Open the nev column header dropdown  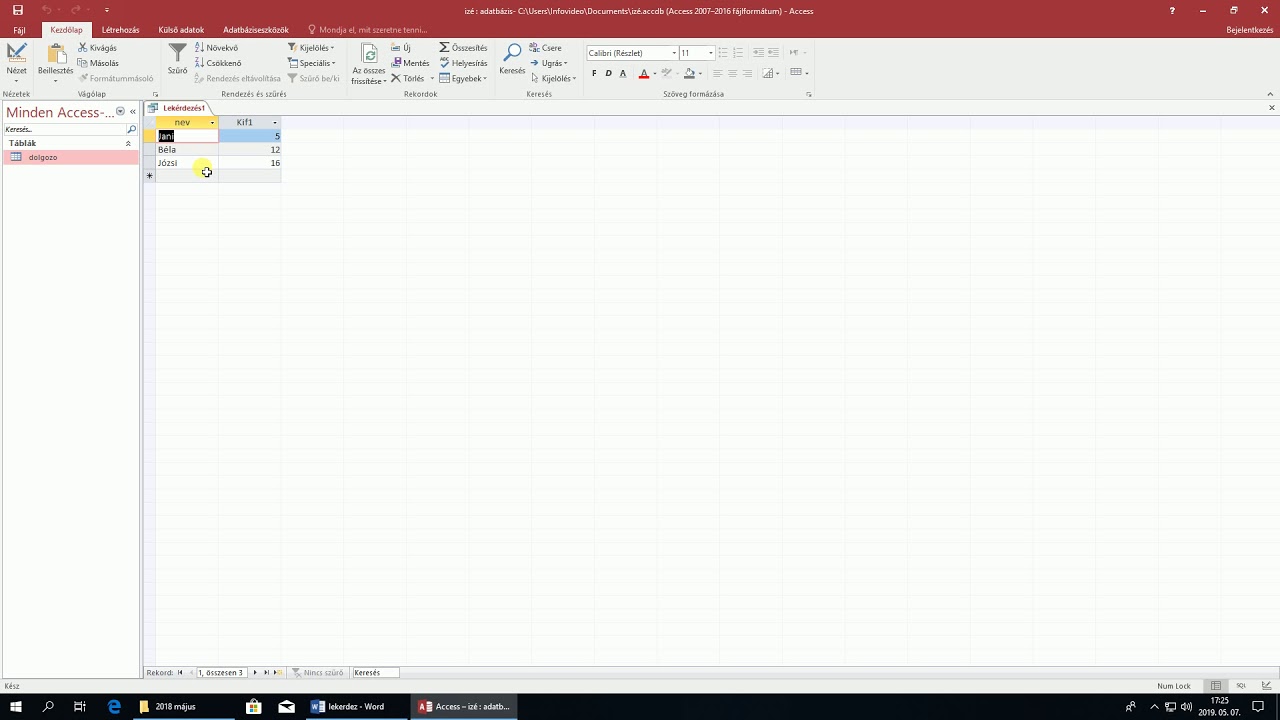(x=212, y=122)
